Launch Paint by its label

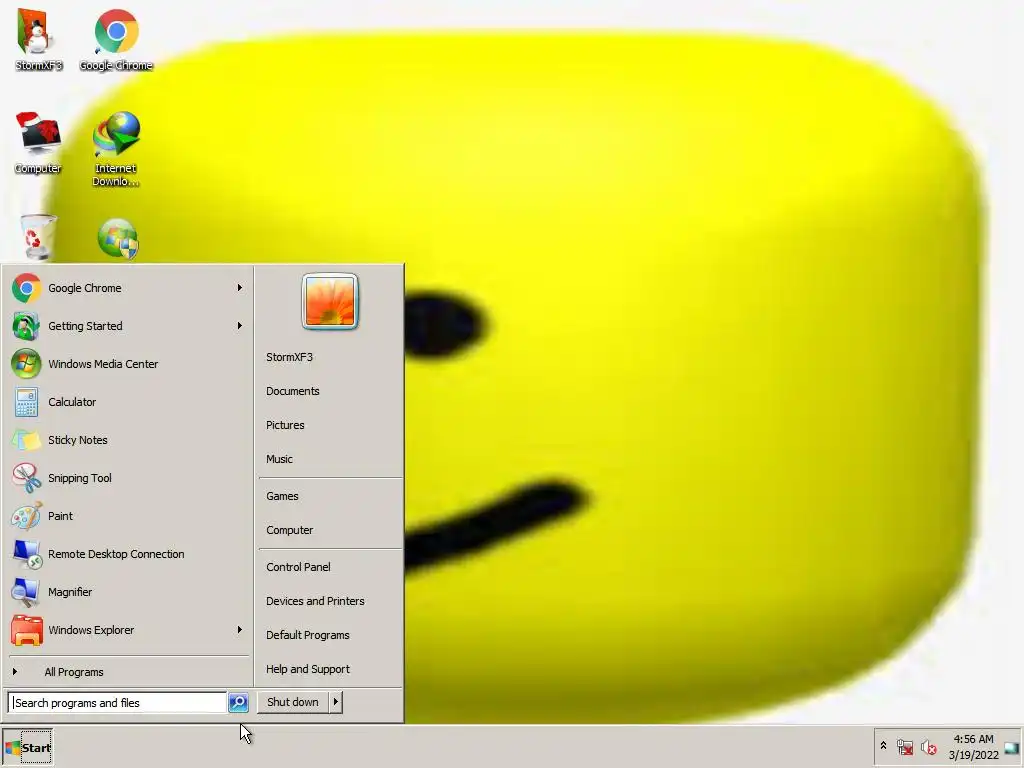[x=60, y=516]
